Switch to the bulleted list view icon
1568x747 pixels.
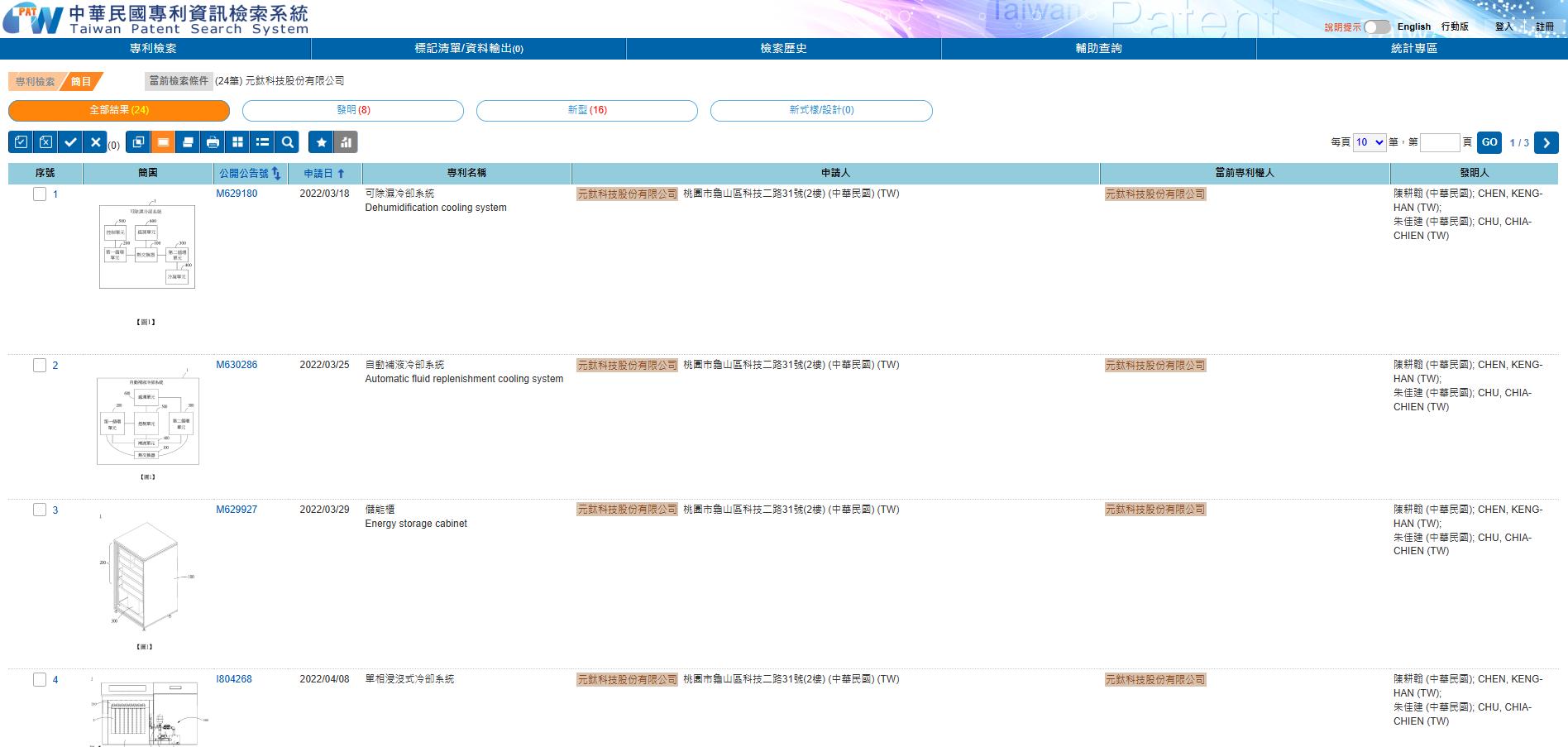(262, 142)
